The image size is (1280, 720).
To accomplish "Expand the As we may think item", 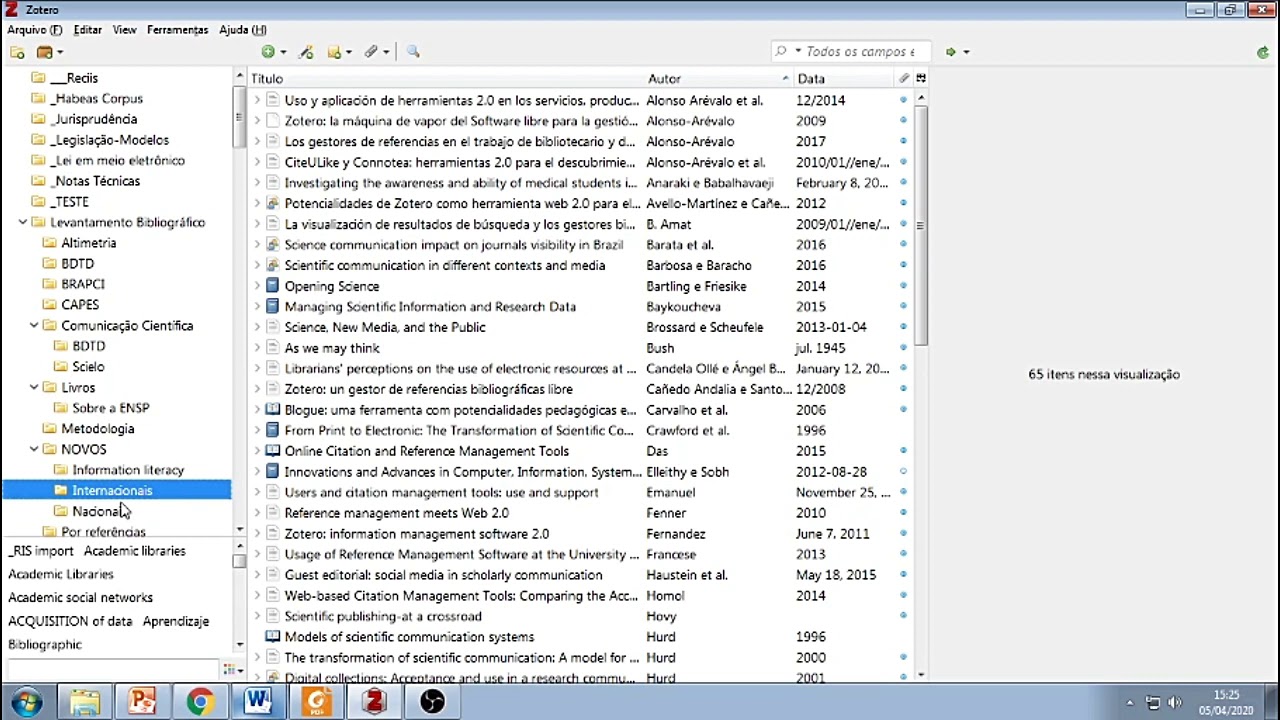I will [x=257, y=348].
